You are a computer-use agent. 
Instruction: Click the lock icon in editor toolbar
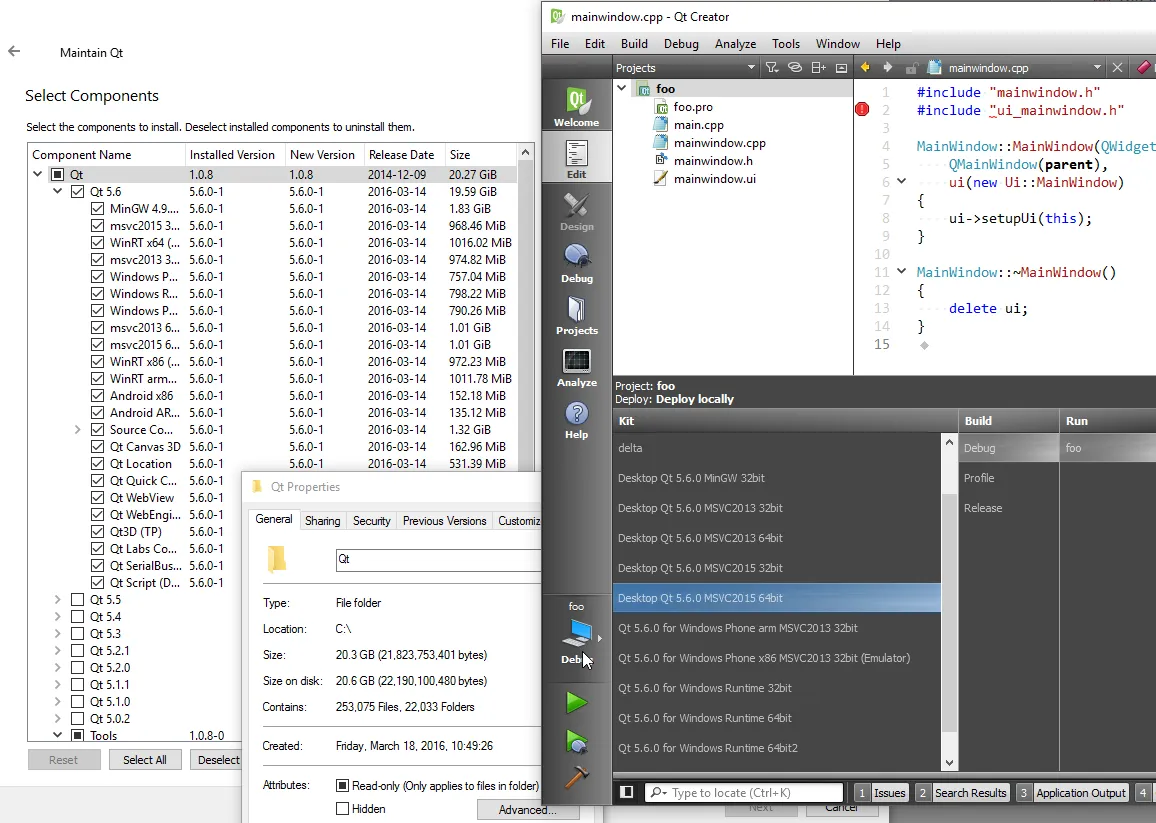tap(911, 68)
